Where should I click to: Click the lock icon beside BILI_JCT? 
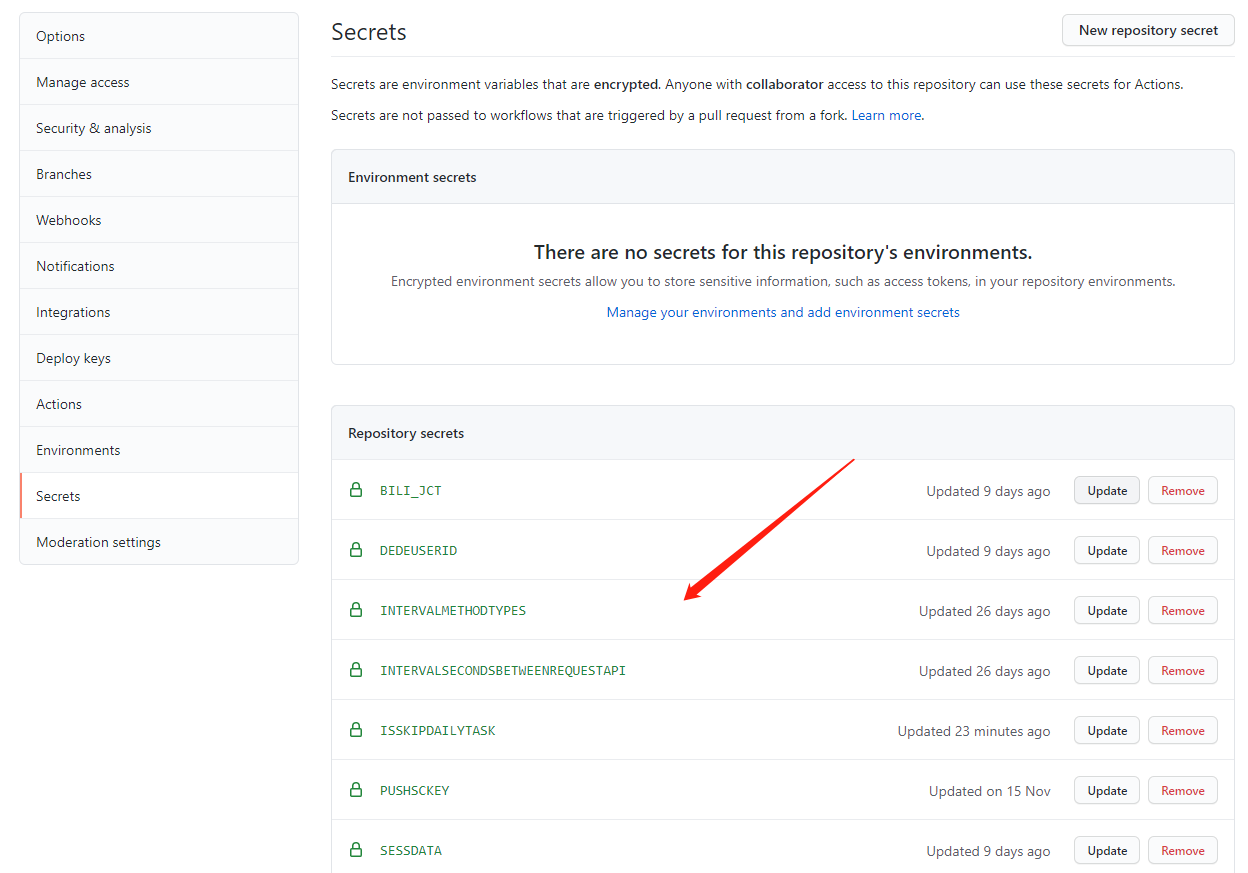point(355,490)
